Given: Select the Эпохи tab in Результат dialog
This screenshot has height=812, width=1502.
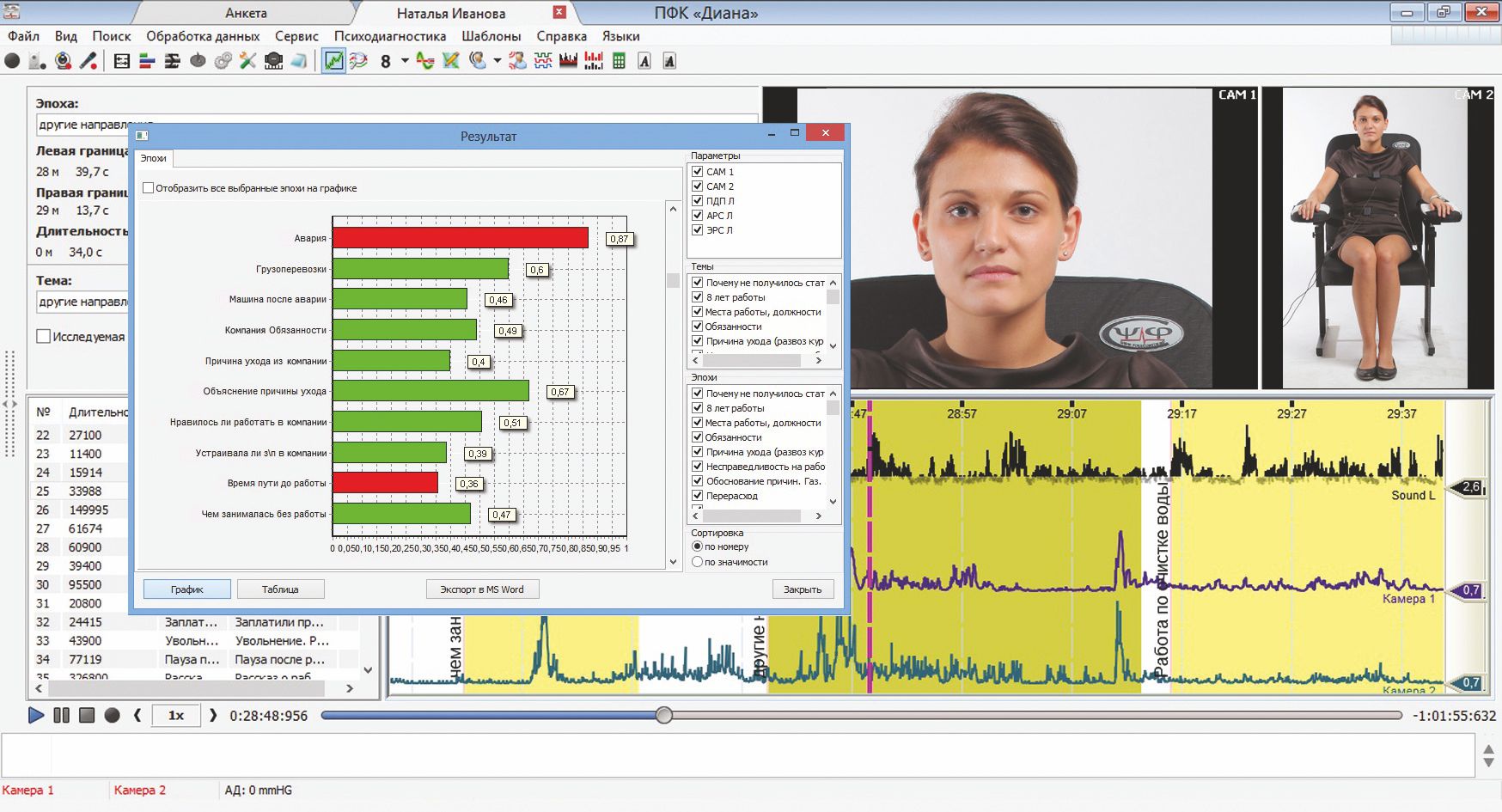Looking at the screenshot, I should coord(154,158).
